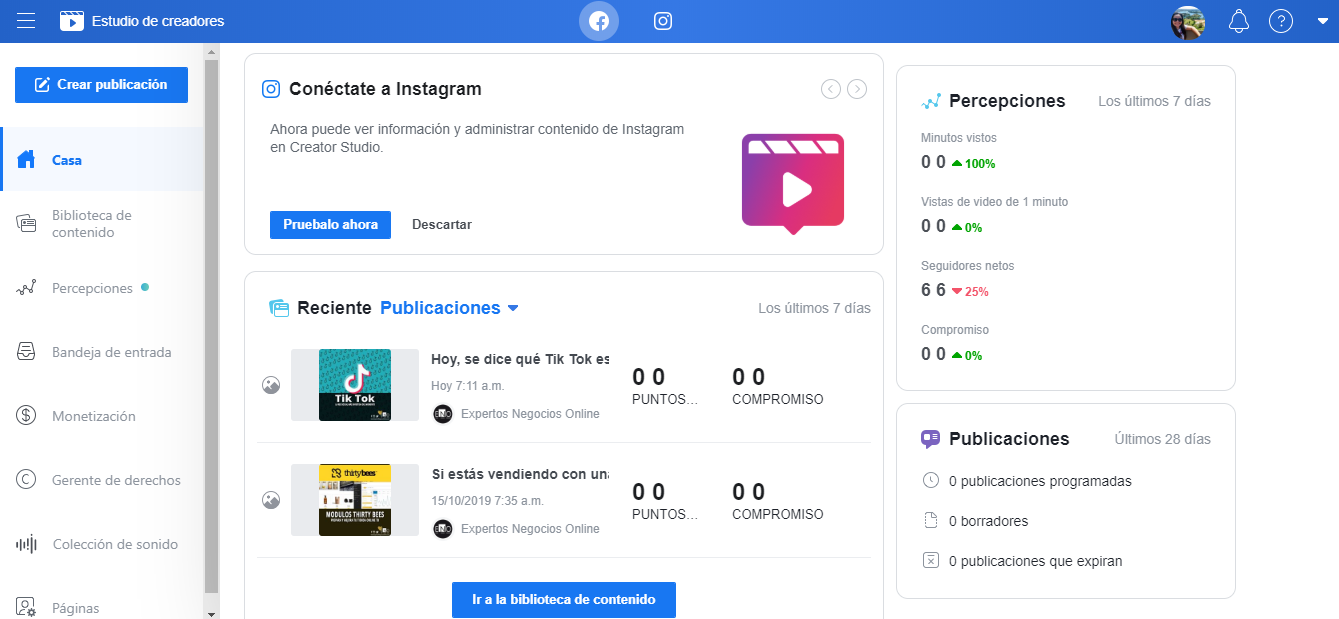Click the expiring posts icon
Viewport: 1339px width, 619px height.
coord(930,560)
